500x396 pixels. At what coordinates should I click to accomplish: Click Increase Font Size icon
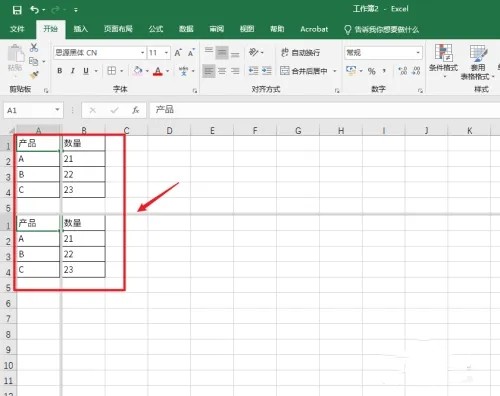[178, 53]
